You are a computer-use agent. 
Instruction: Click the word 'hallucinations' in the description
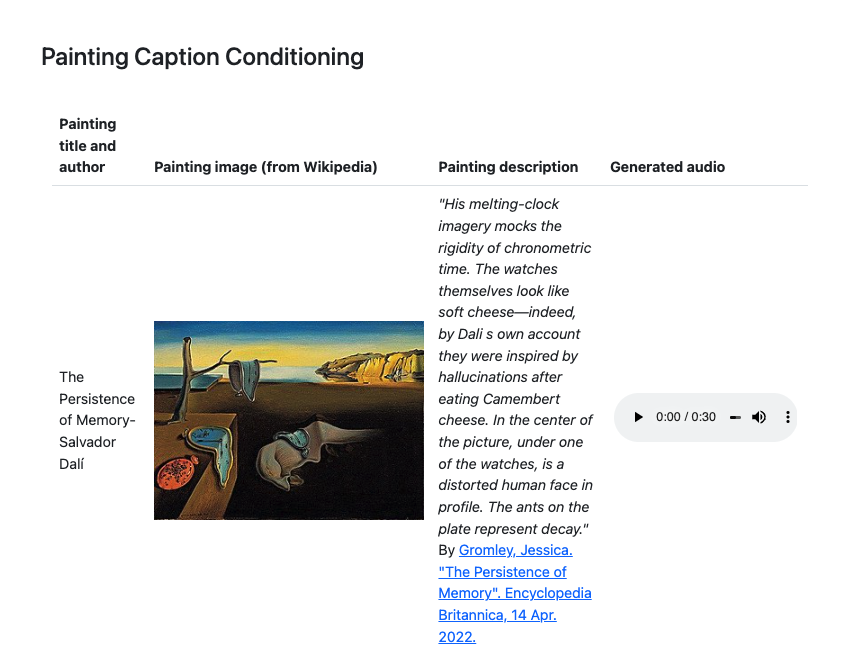pos(486,377)
